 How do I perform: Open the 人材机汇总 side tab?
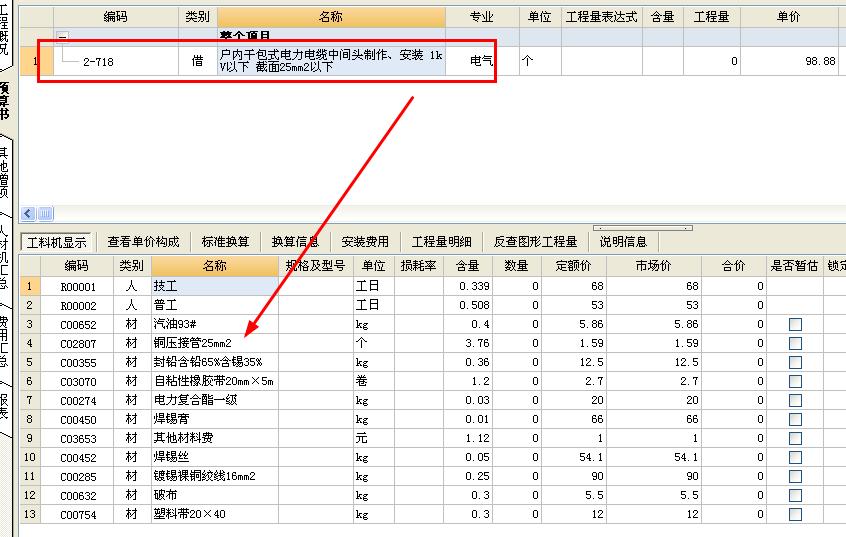(x=5, y=256)
